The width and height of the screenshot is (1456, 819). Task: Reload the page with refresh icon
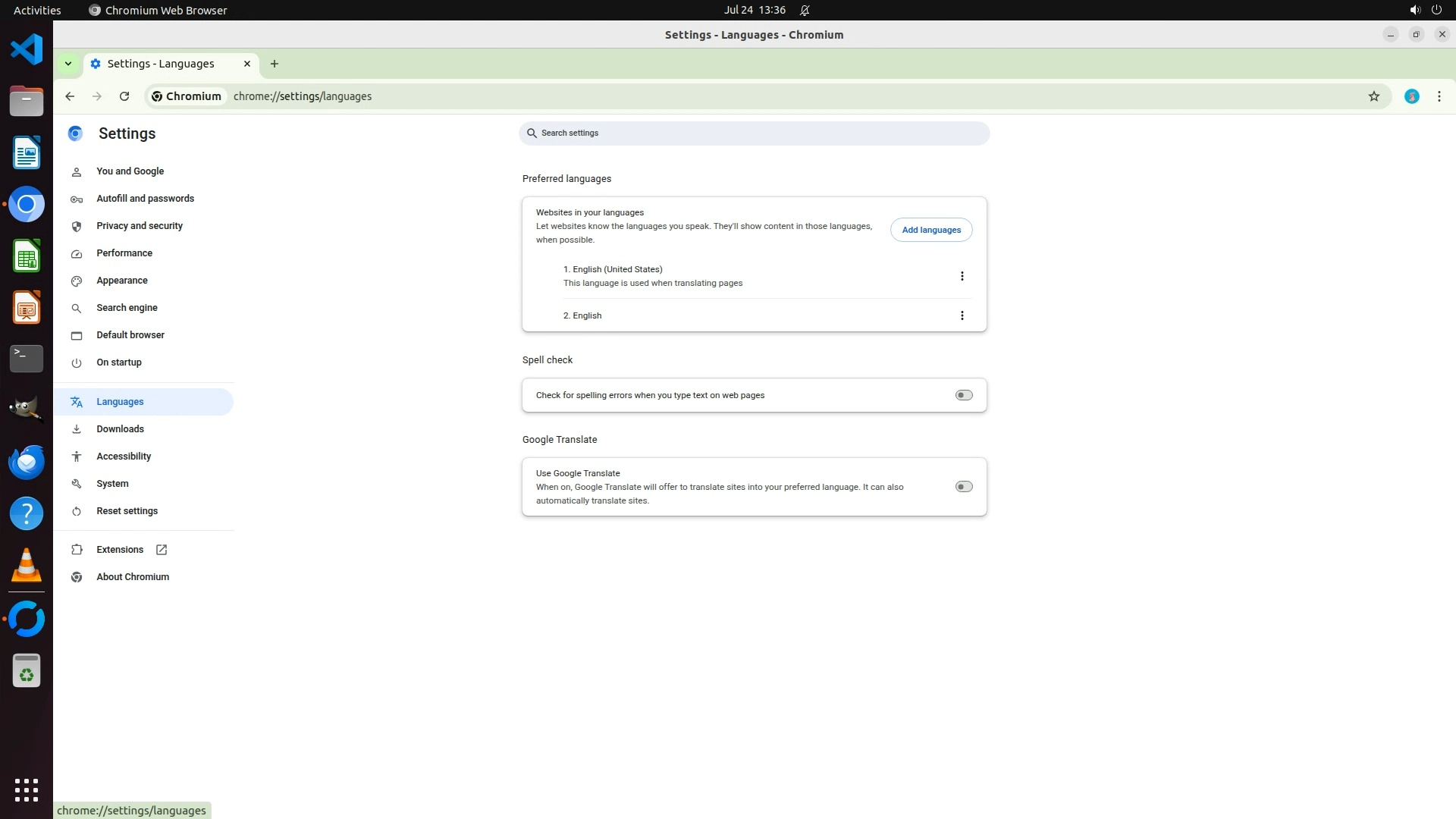coord(124,96)
